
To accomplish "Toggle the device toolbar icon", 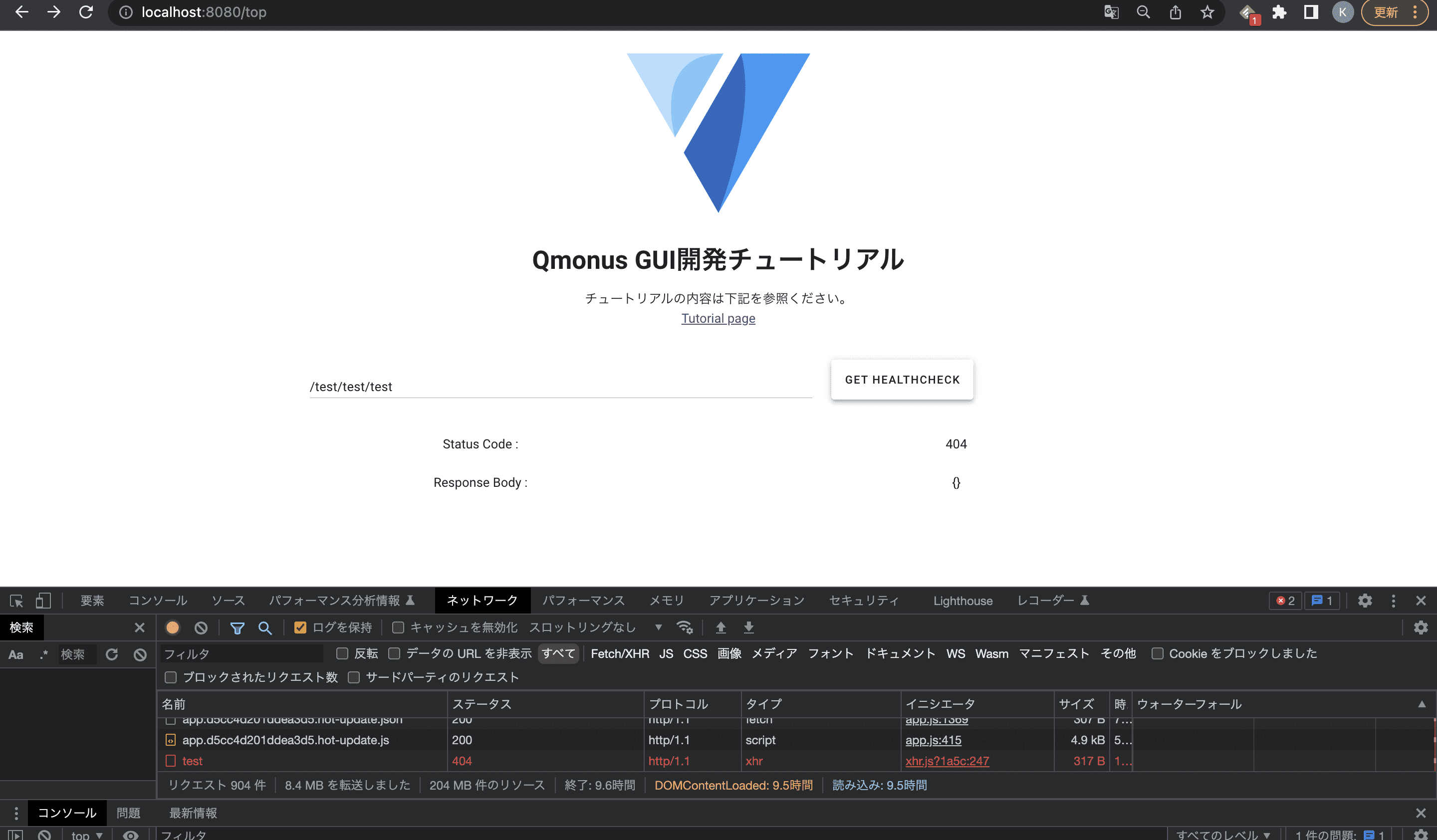I will pyautogui.click(x=43, y=601).
